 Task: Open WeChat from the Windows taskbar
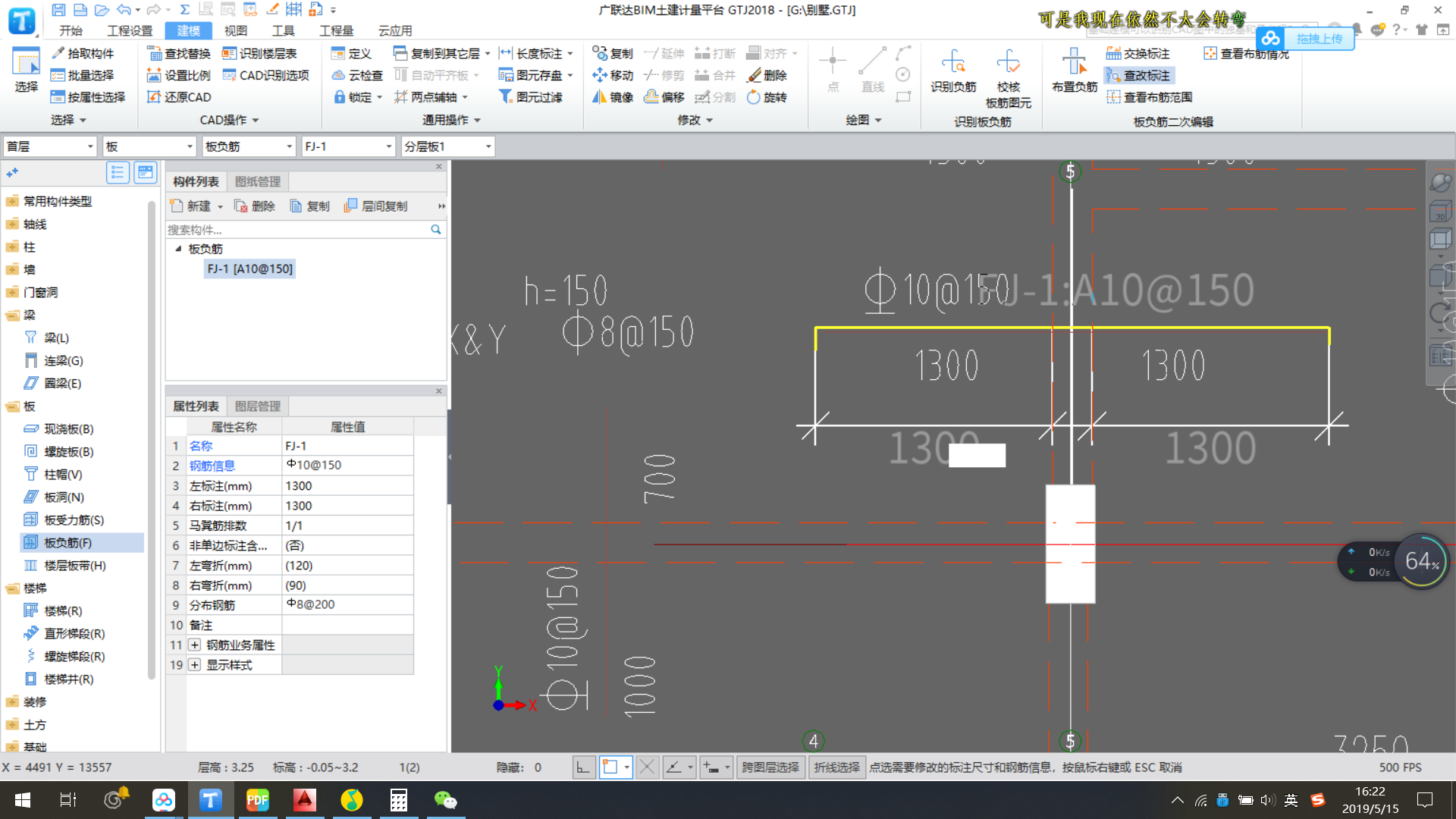445,800
